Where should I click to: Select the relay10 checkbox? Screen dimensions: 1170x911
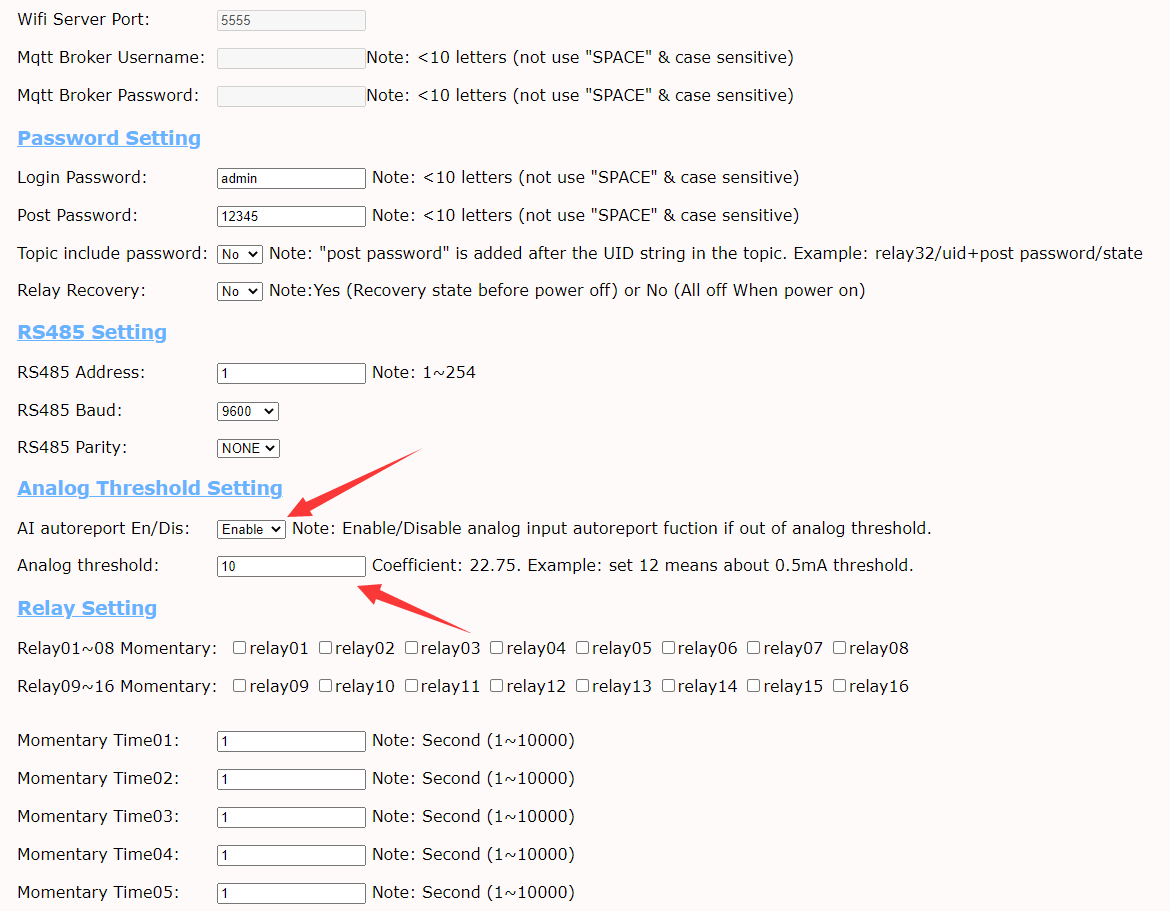[x=326, y=686]
